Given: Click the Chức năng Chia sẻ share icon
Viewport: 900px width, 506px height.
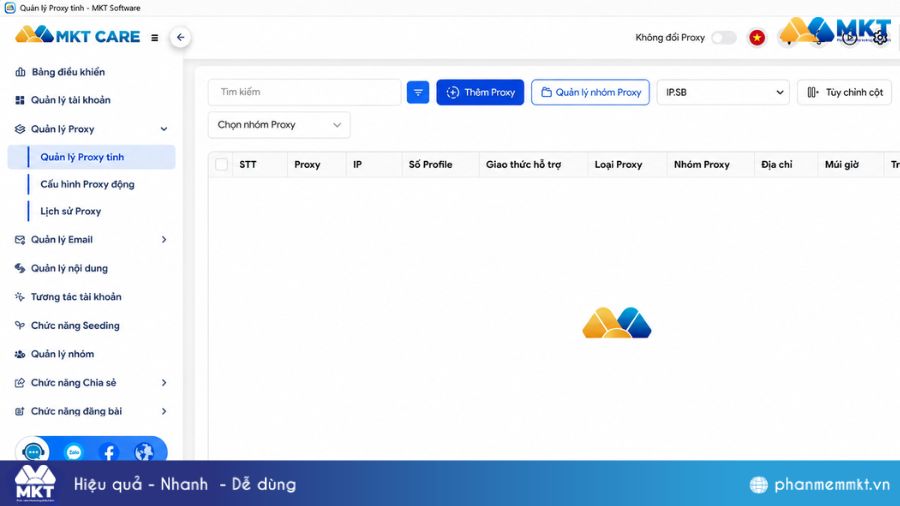Looking at the screenshot, I should tap(20, 383).
